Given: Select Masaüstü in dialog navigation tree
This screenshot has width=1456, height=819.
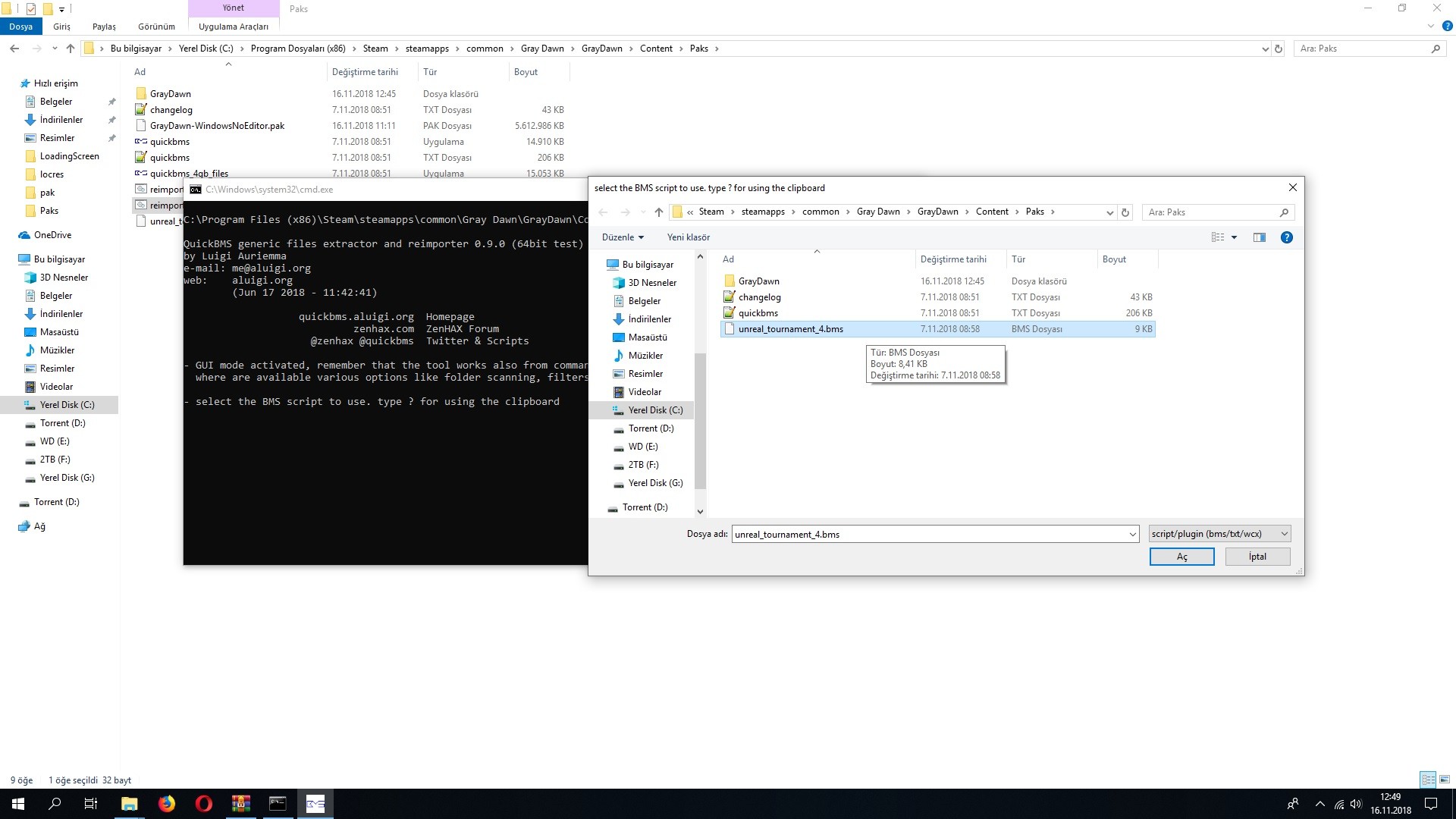Looking at the screenshot, I should coord(647,337).
